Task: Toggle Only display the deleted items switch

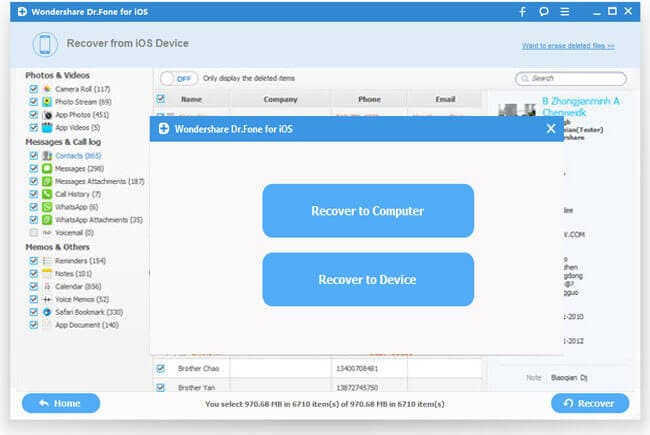Action: (x=179, y=78)
